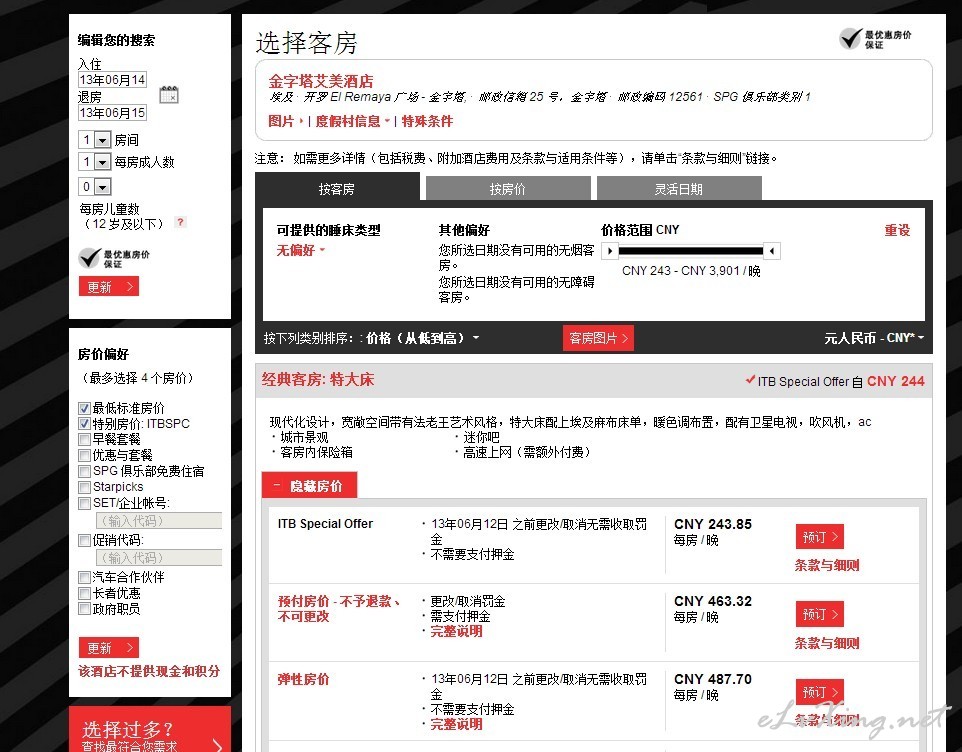
Task: Switch to the 按房价 tab
Action: coord(508,189)
